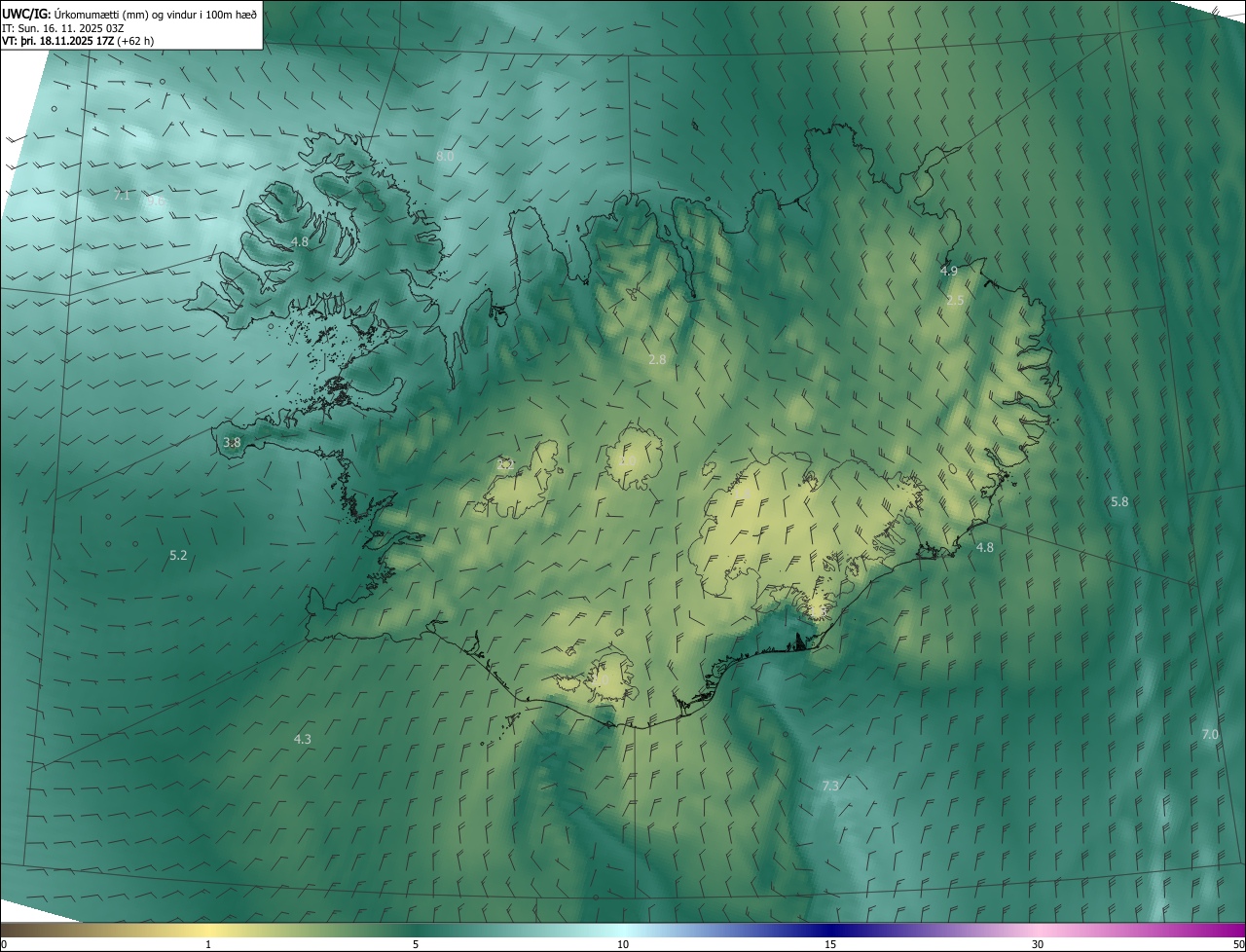Click the 15 tick label on the color scale
The width and height of the screenshot is (1246, 952).
coord(830,944)
